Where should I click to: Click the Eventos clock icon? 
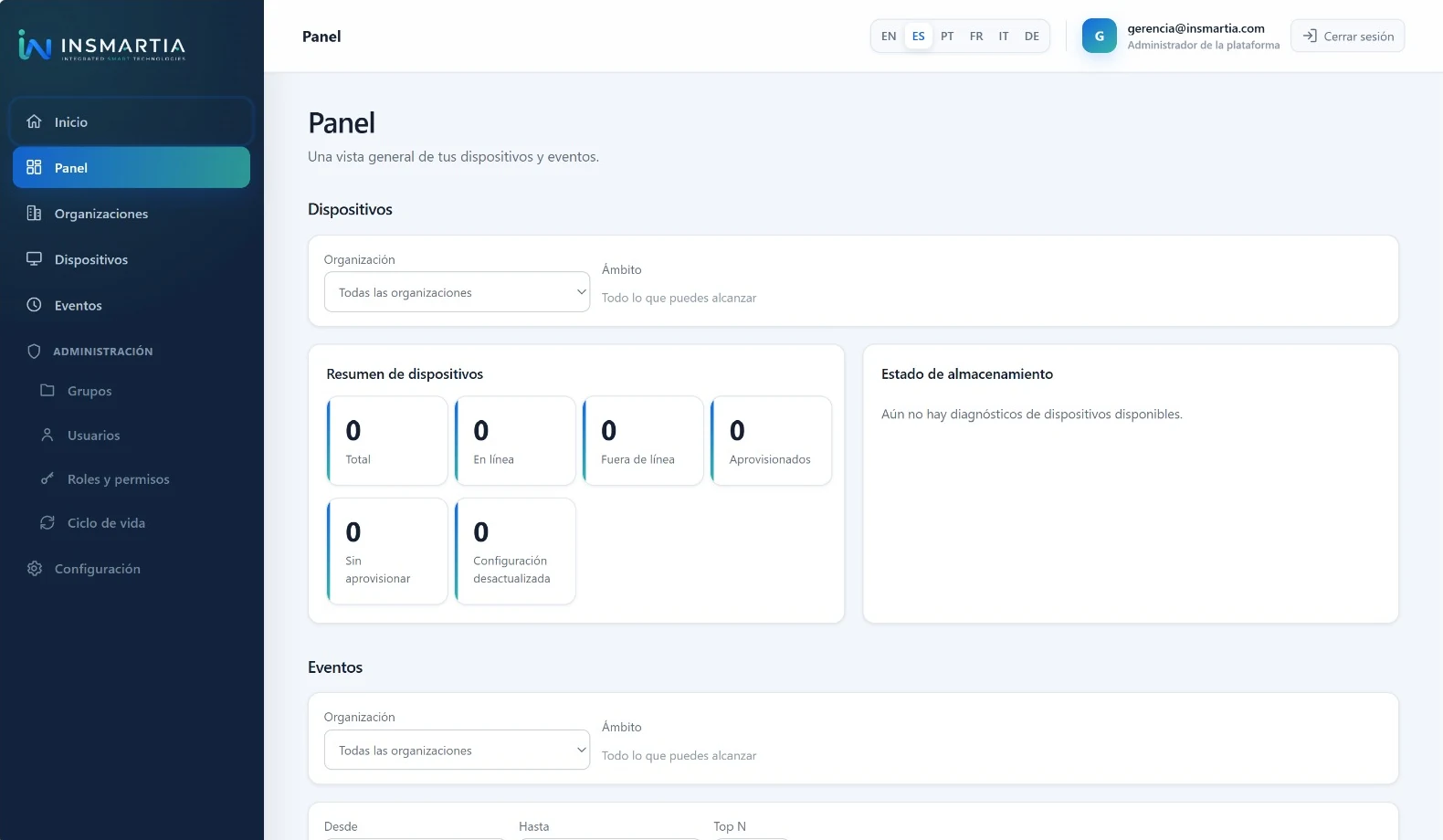point(34,305)
